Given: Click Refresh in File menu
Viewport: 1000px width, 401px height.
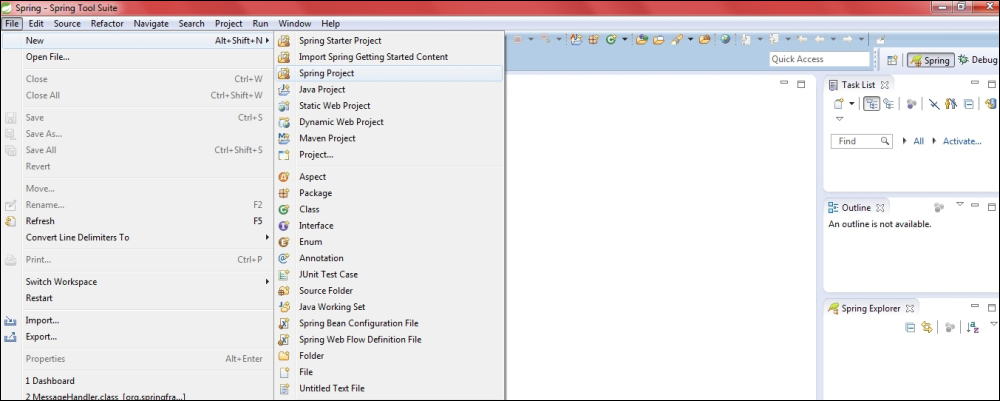Looking at the screenshot, I should (137, 221).
